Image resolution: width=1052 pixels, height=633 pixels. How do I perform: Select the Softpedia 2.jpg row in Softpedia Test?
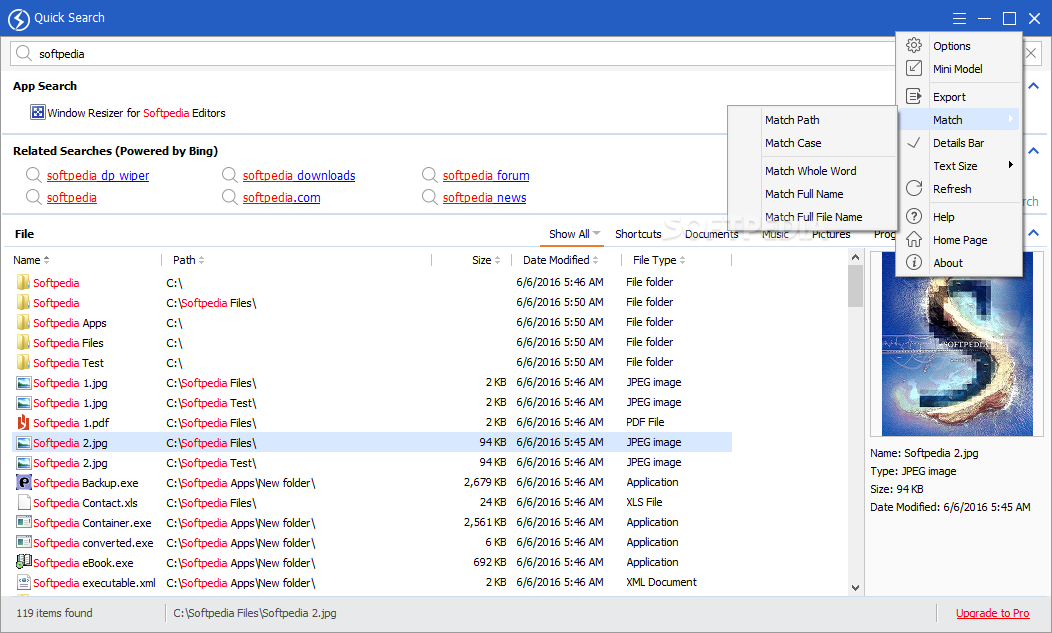372,462
